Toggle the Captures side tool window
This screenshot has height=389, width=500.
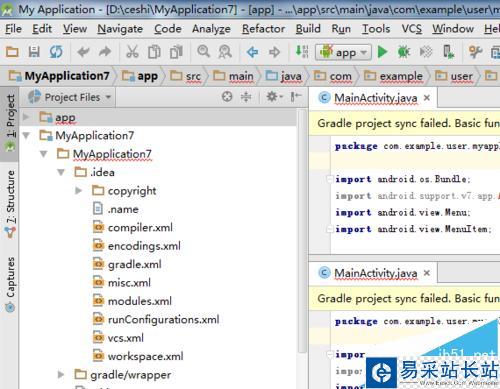point(10,284)
